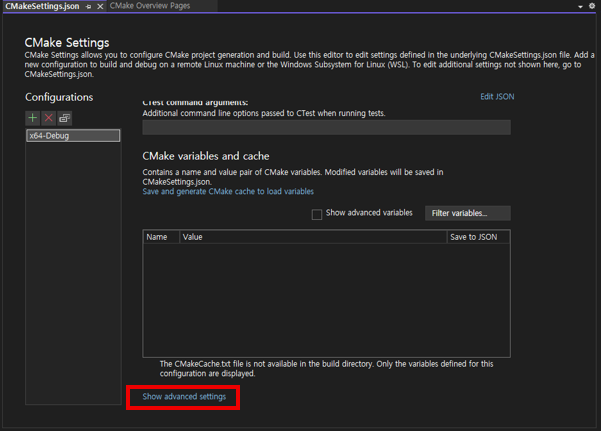Viewport: 601px width, 431px height.
Task: Sort variables by Value column header
Action: (x=312, y=237)
